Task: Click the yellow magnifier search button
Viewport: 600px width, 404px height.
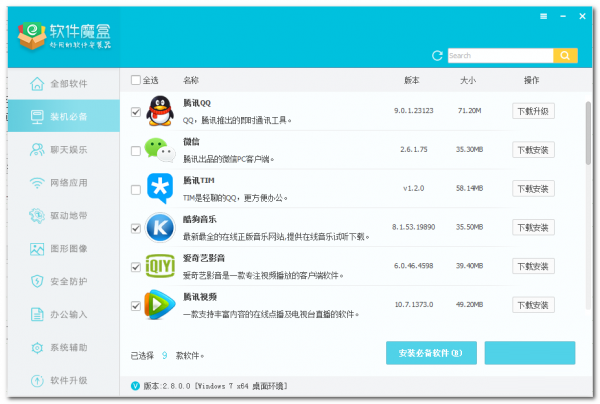Action: 566,56
